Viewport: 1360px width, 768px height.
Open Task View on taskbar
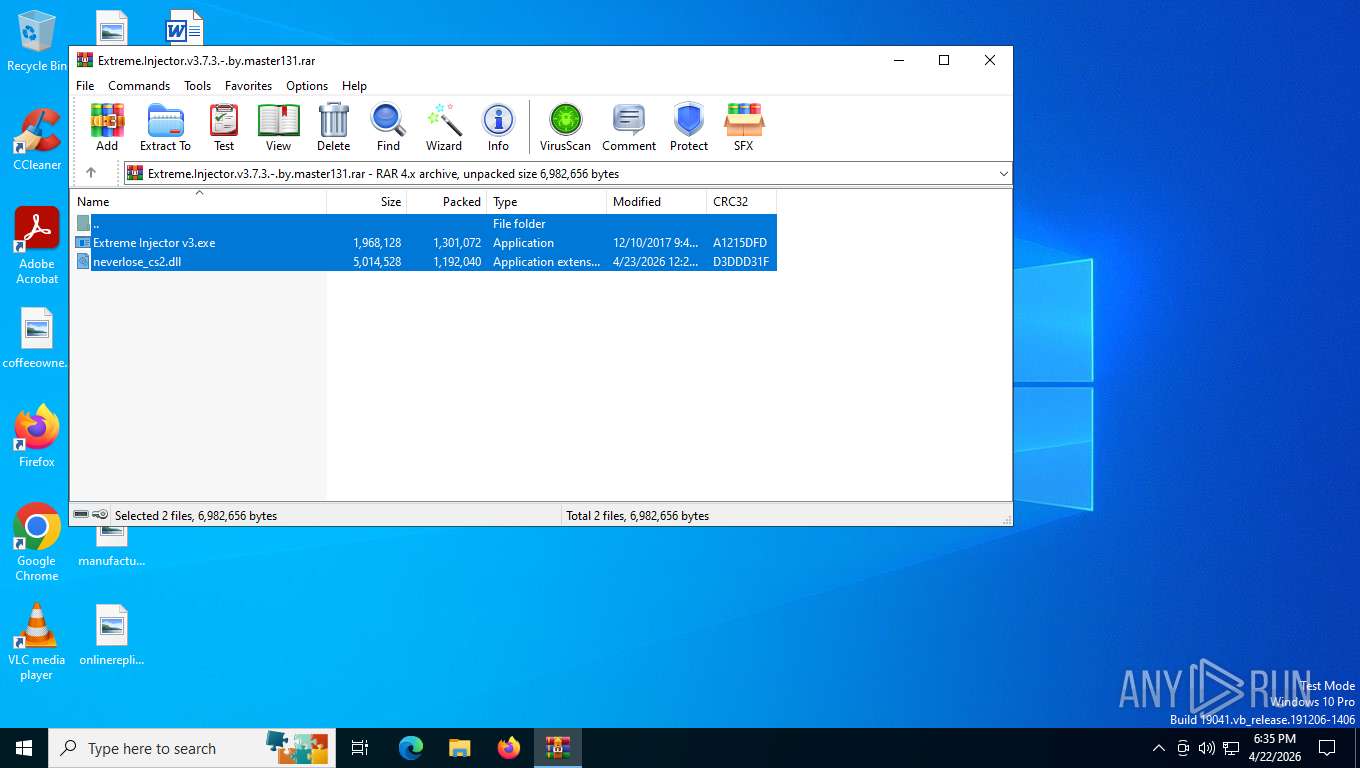360,748
